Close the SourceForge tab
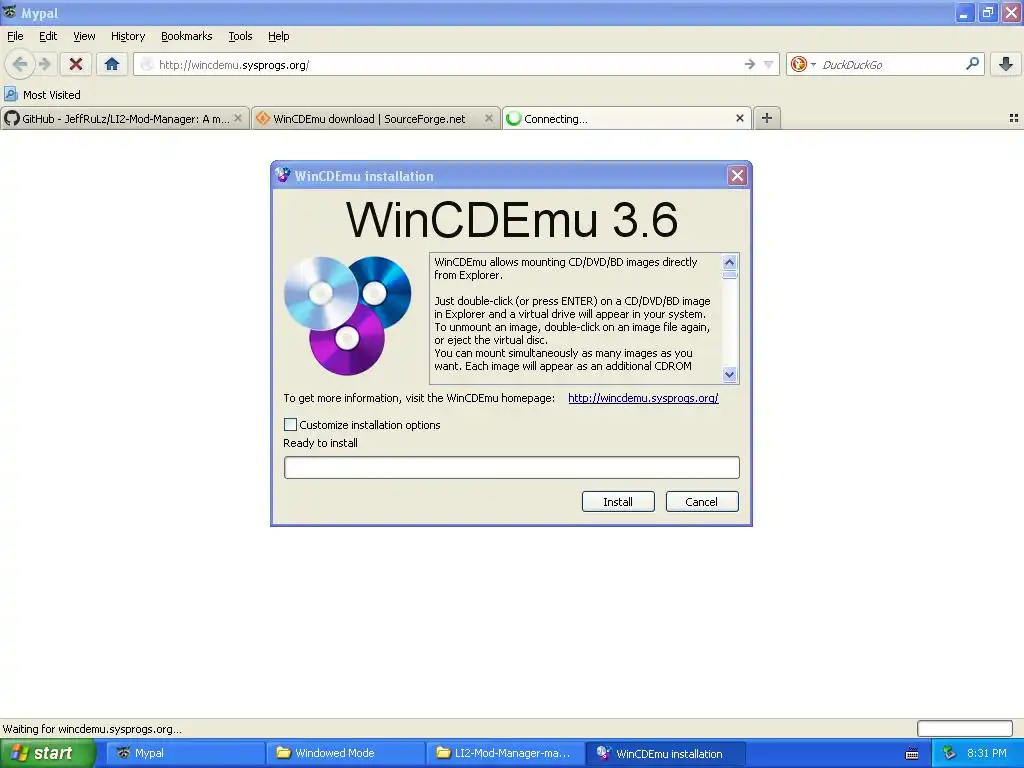 point(488,118)
